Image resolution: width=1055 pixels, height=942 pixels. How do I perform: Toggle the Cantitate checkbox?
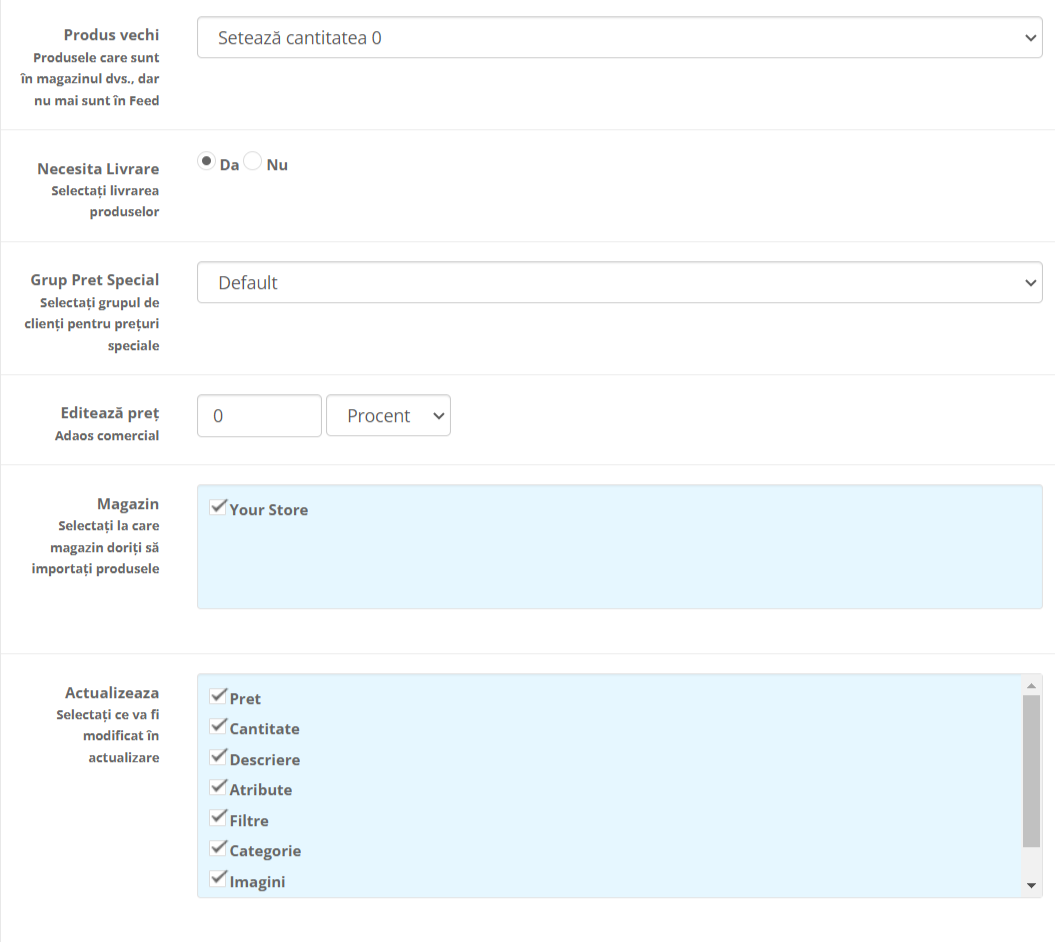[x=218, y=726]
